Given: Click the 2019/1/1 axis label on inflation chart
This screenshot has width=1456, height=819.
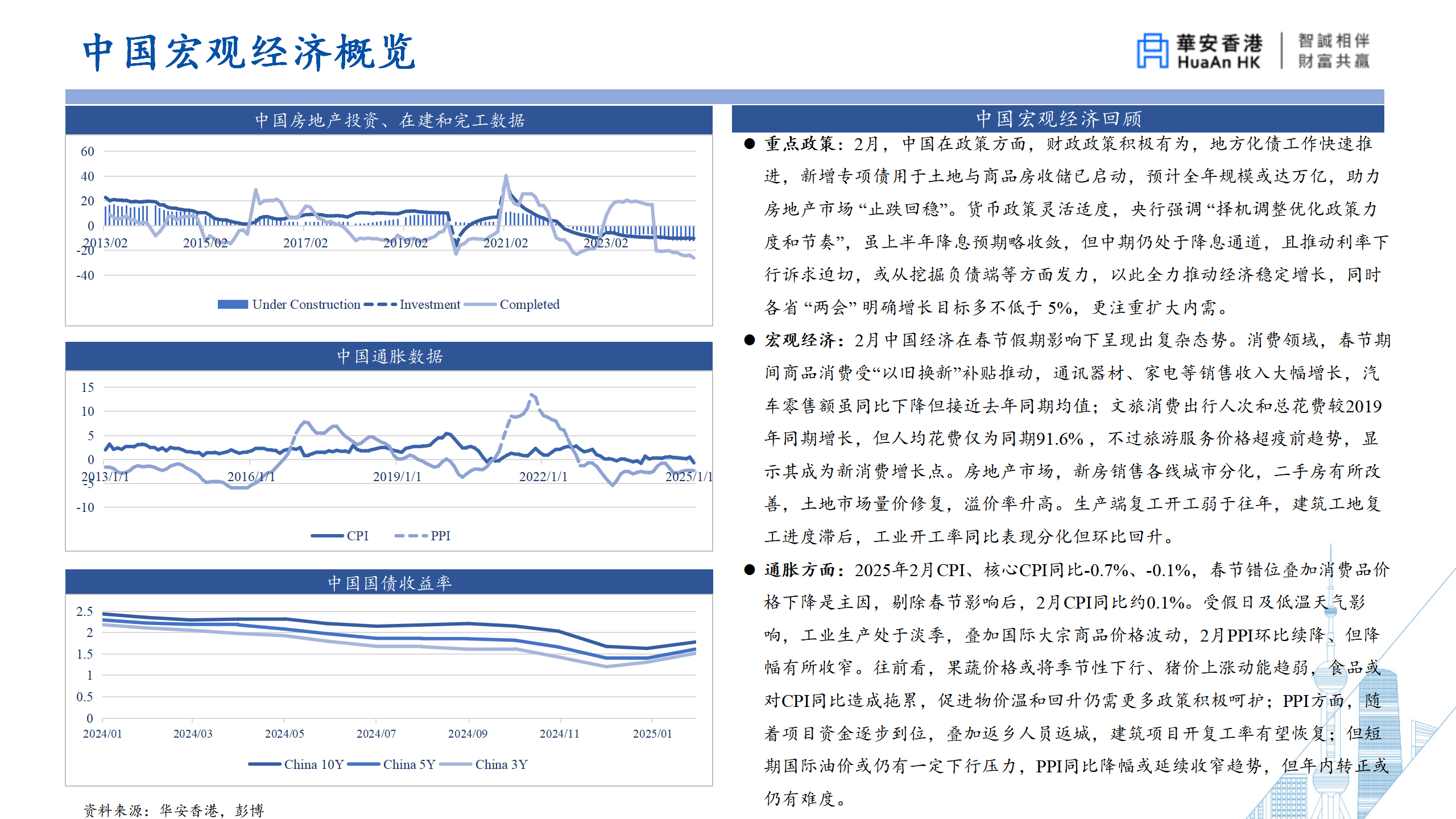Looking at the screenshot, I should [x=397, y=477].
